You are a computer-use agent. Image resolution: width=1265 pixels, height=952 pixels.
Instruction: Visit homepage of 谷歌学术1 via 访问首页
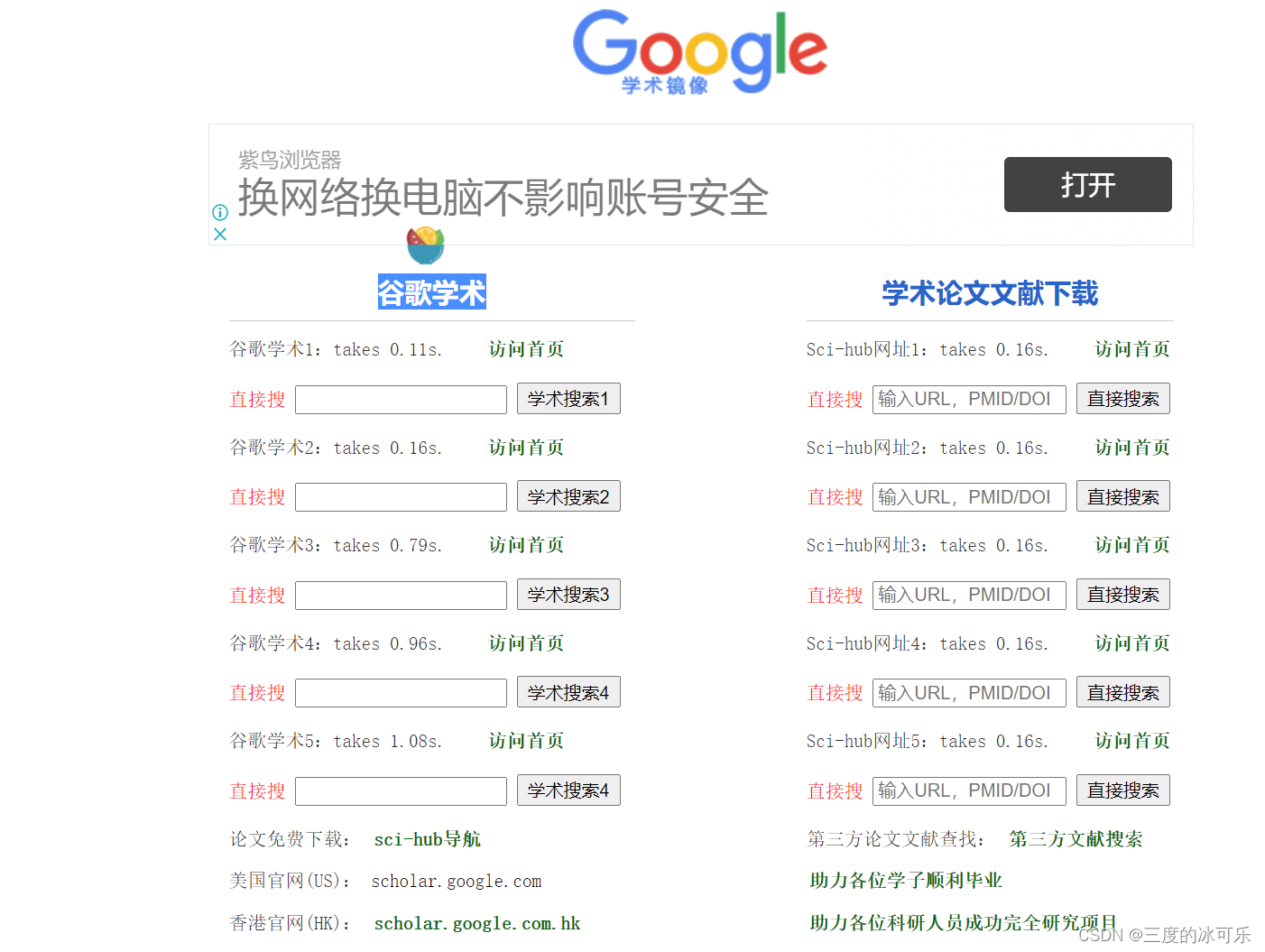(525, 349)
